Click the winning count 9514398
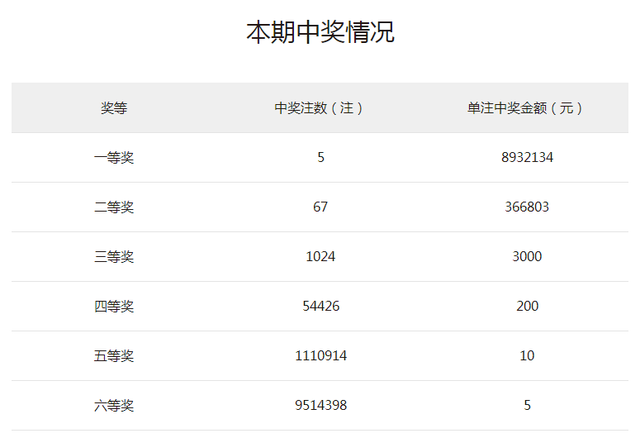 (321, 405)
